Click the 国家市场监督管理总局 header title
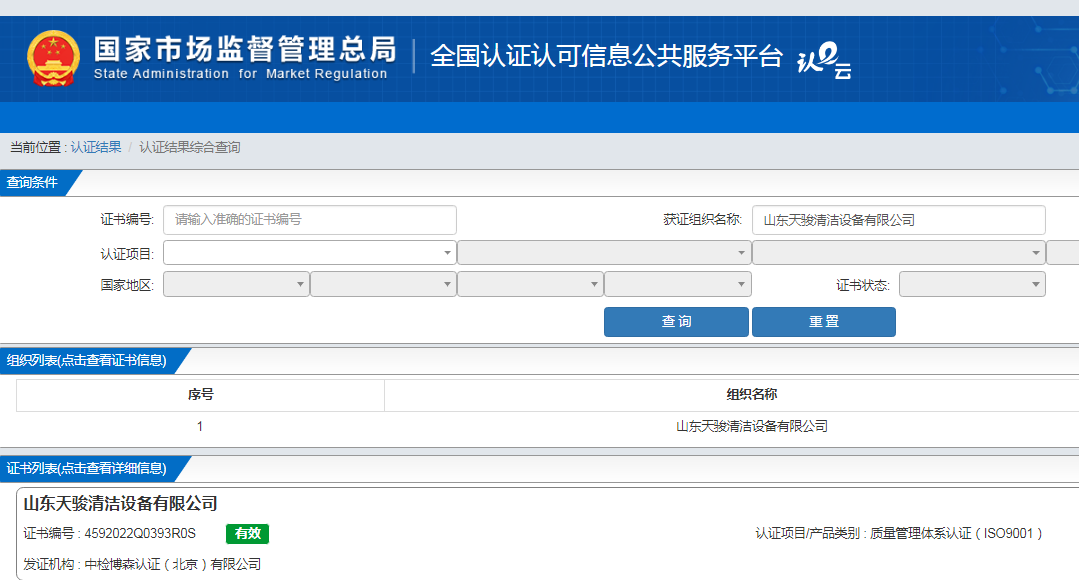The image size is (1079, 580). (245, 50)
